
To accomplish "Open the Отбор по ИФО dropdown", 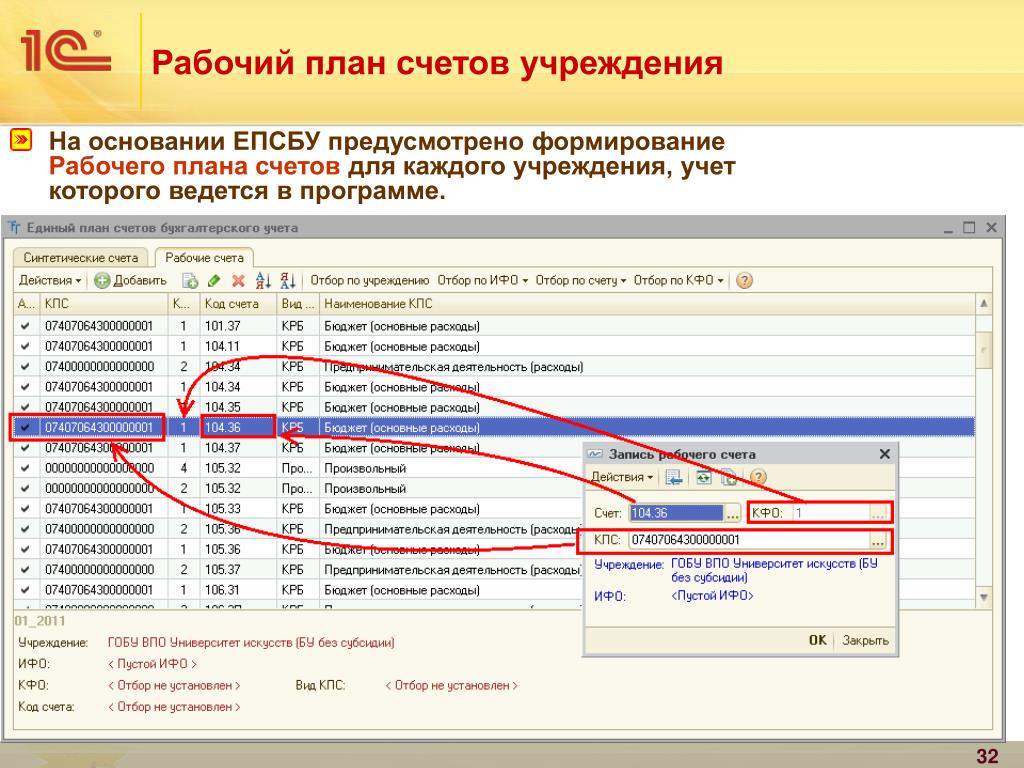I will (x=483, y=280).
